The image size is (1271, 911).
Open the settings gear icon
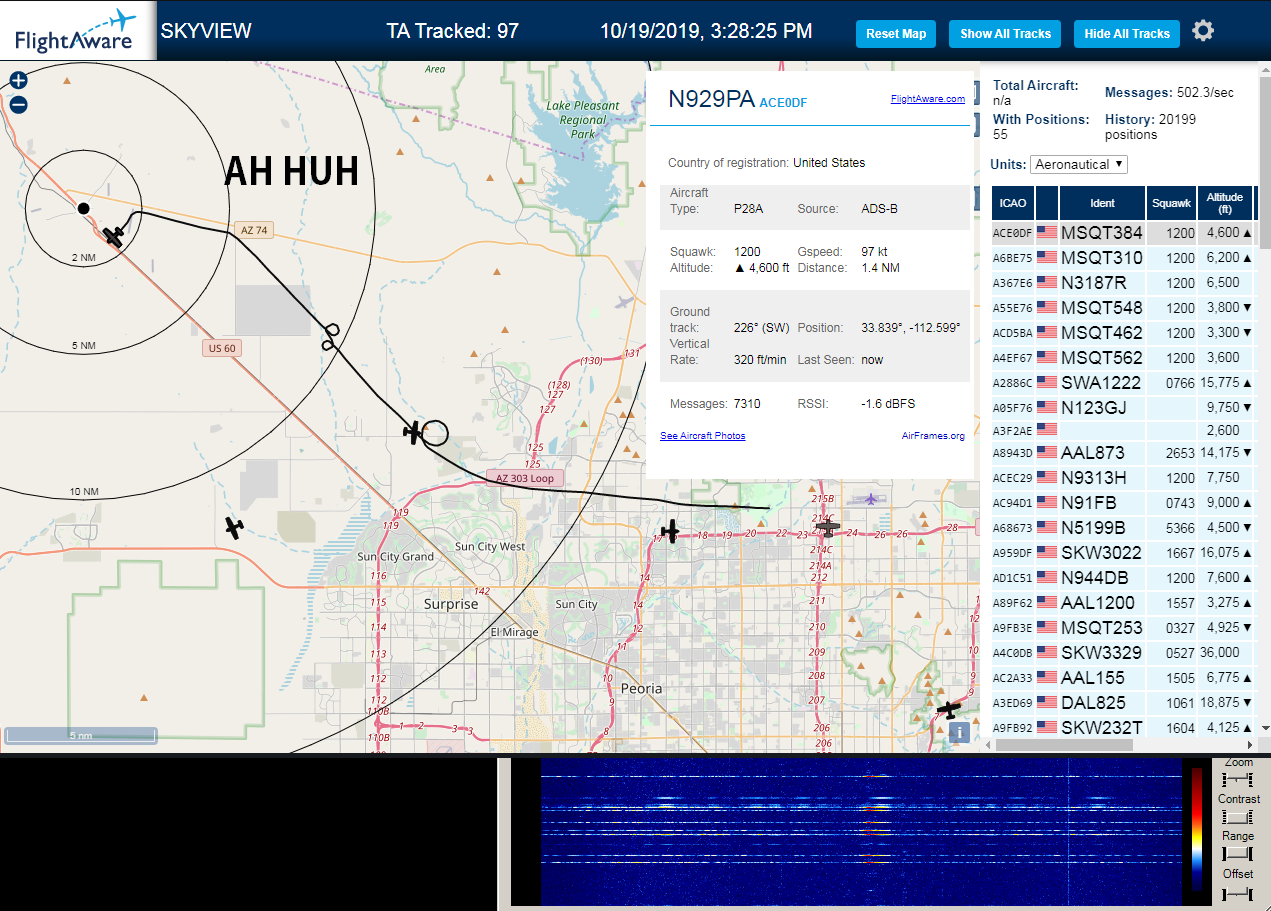click(x=1203, y=31)
